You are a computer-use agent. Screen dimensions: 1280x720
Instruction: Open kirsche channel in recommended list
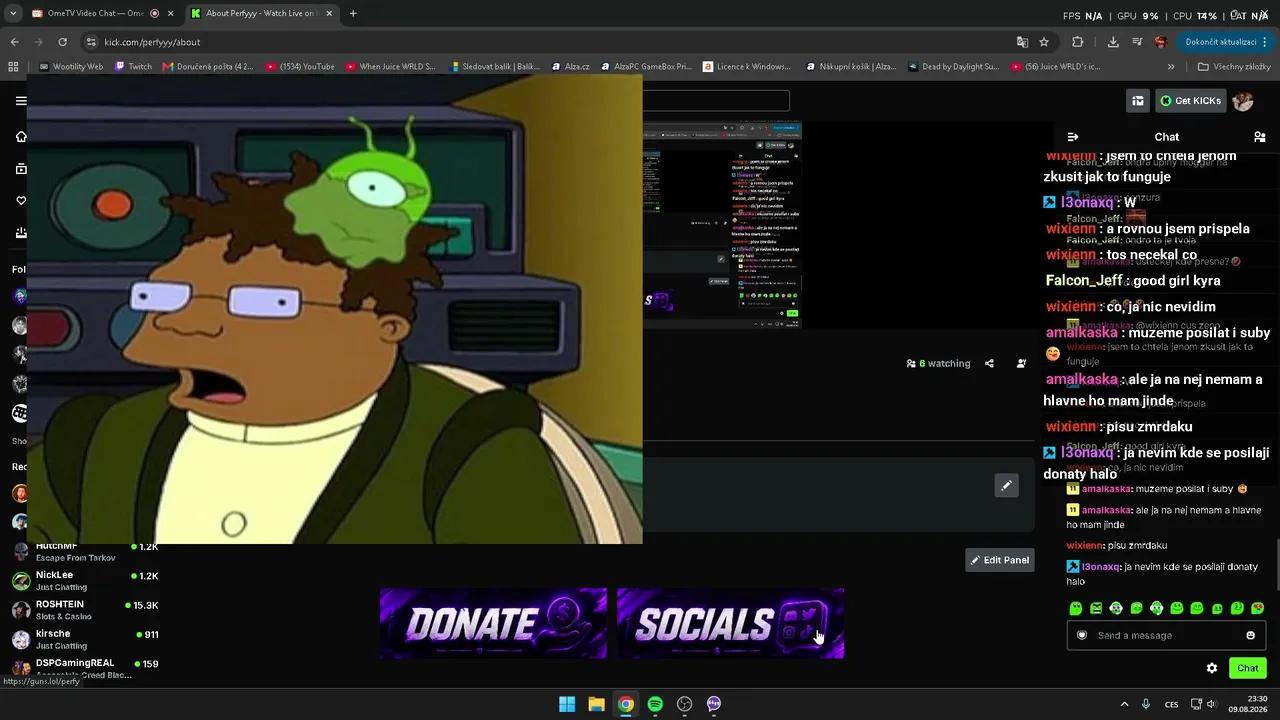(x=85, y=639)
